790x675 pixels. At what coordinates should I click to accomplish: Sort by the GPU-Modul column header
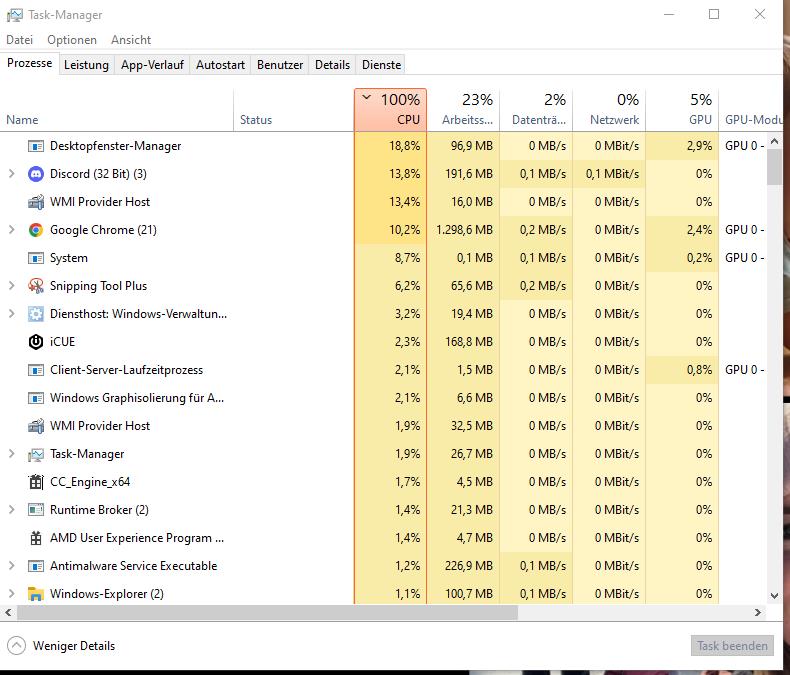click(x=753, y=110)
